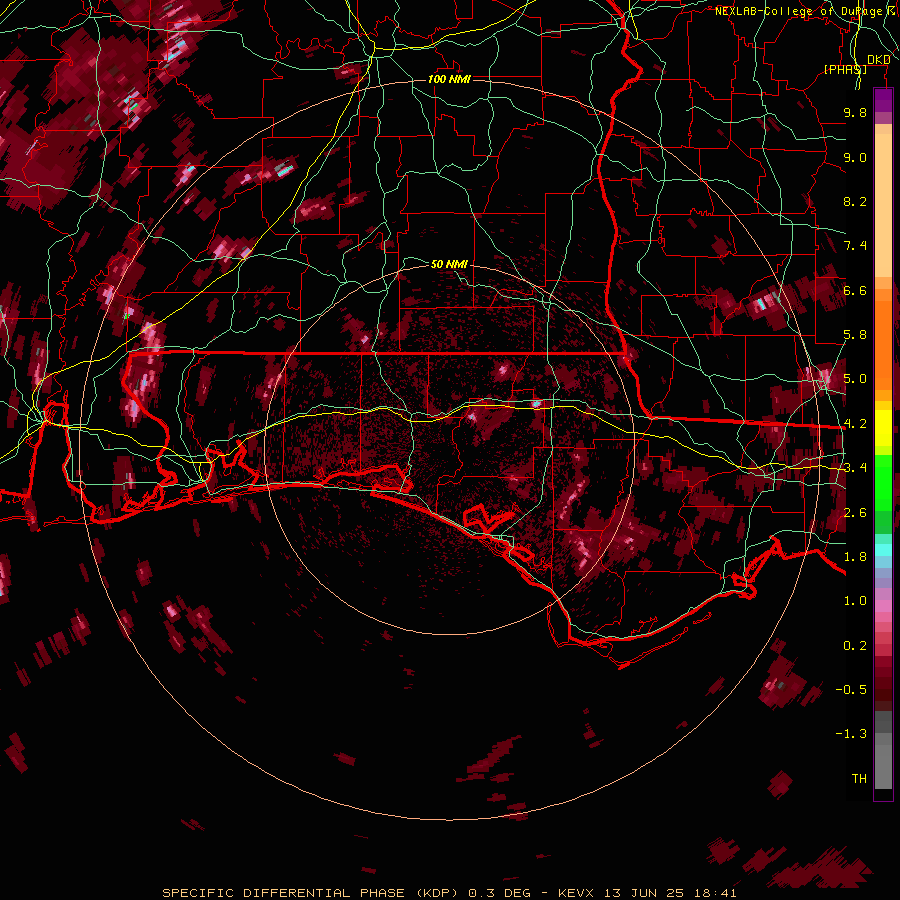Click the 6.6 value on the color scale
This screenshot has width=900, height=900.
tap(855, 290)
